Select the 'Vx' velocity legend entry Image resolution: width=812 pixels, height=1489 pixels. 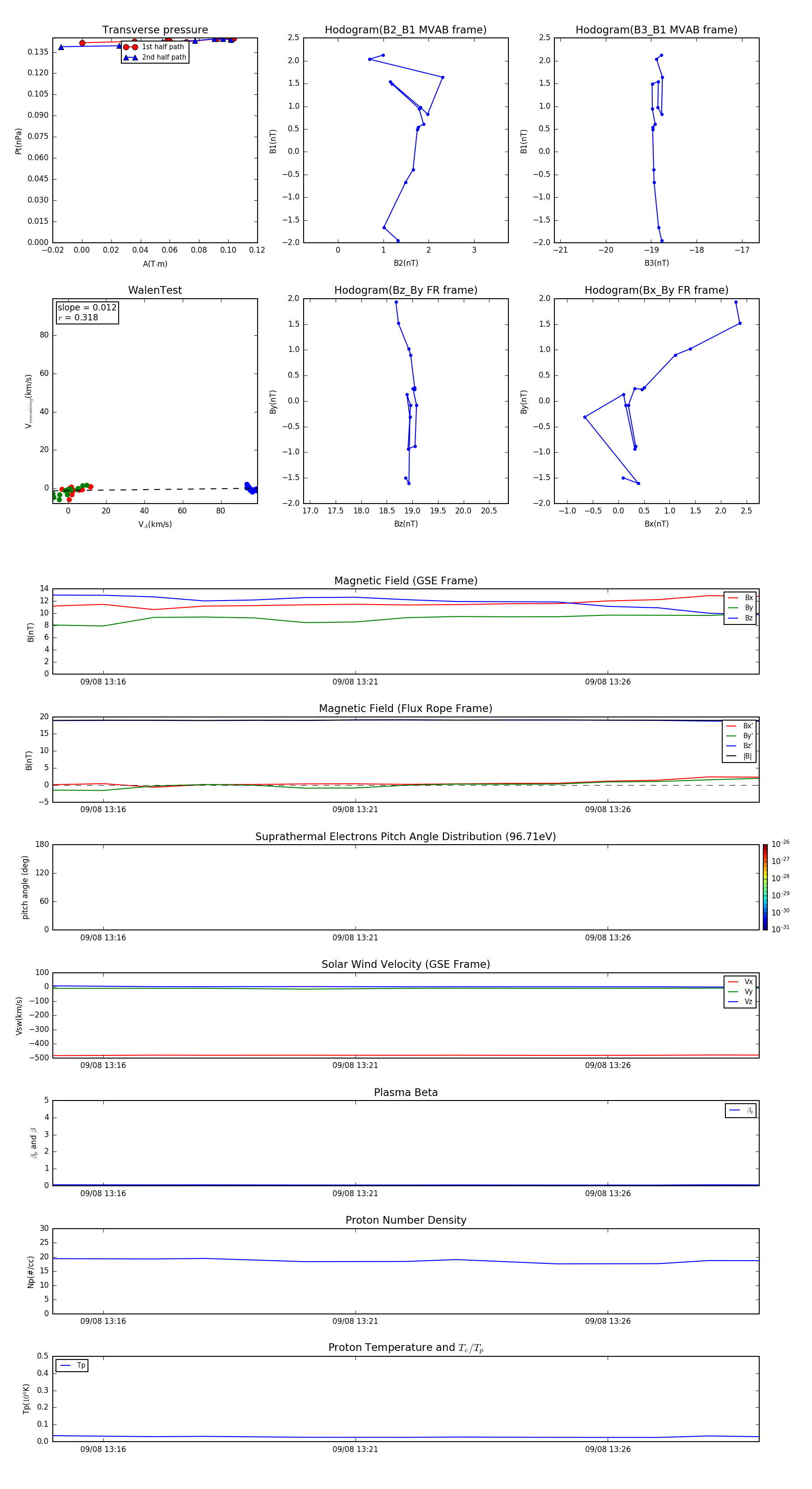[740, 981]
